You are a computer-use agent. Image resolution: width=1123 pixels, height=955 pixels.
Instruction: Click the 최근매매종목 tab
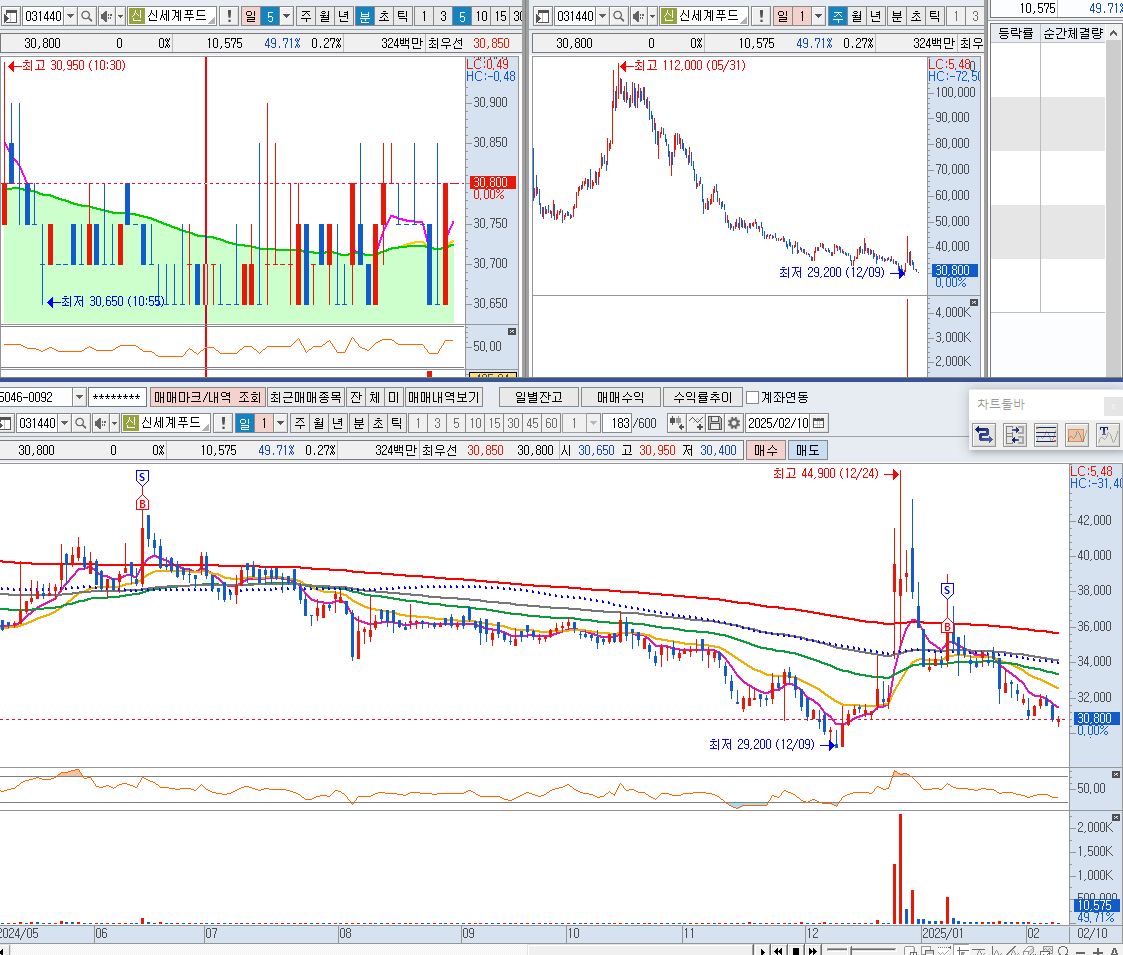point(306,397)
